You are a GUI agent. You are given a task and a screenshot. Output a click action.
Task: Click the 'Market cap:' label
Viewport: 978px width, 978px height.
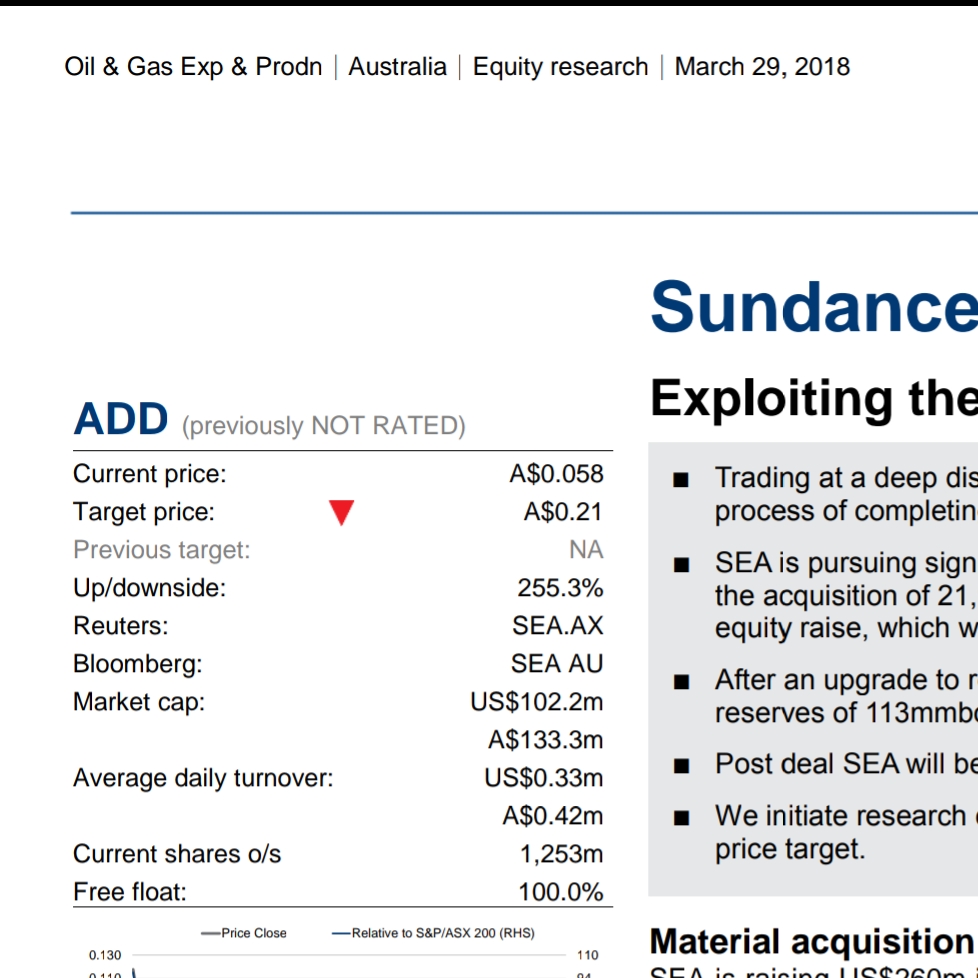(x=139, y=702)
